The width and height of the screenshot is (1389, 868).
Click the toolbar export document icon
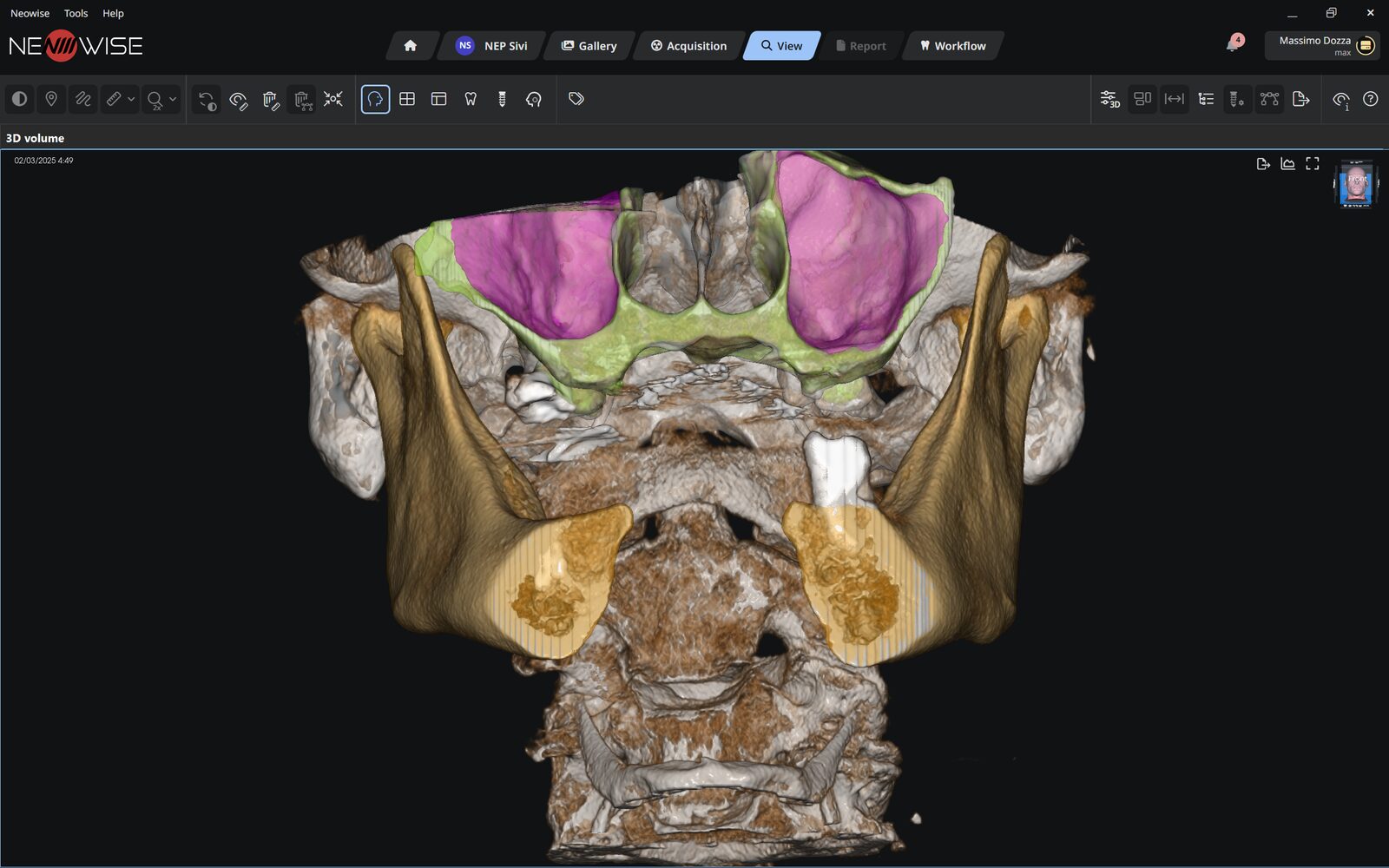tap(1300, 99)
